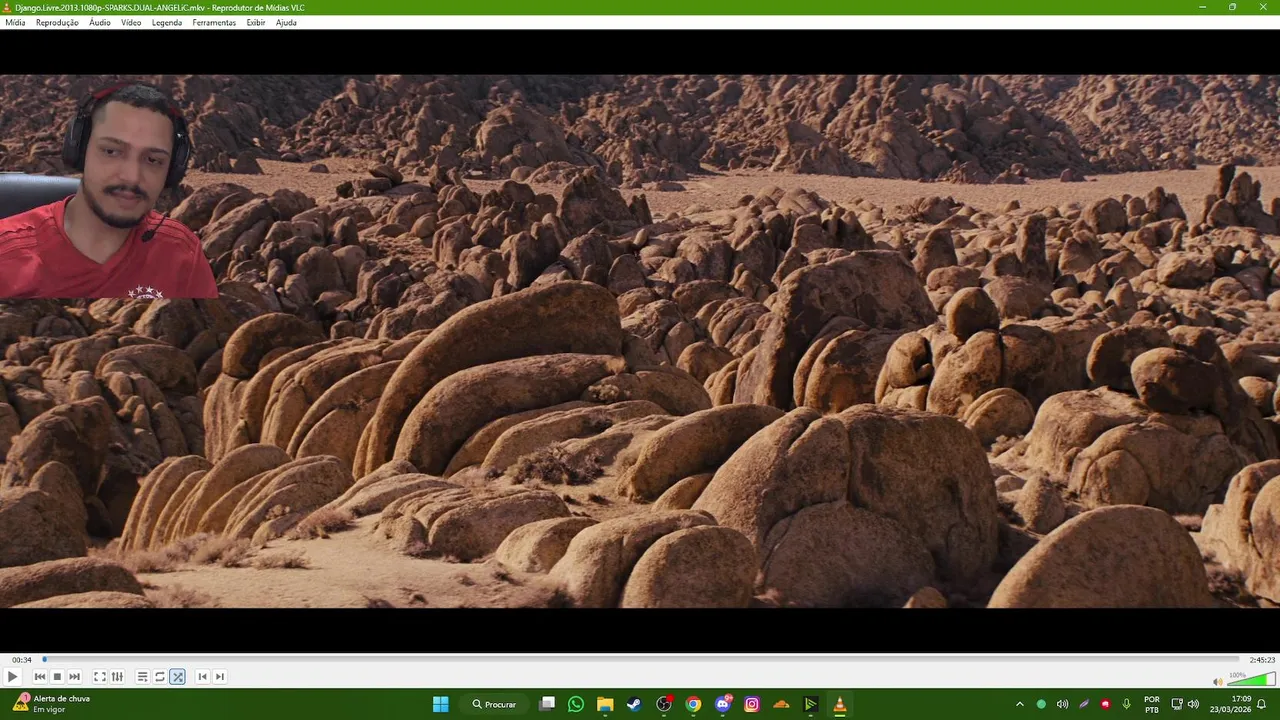Step to the previous chapter button

coord(202,677)
